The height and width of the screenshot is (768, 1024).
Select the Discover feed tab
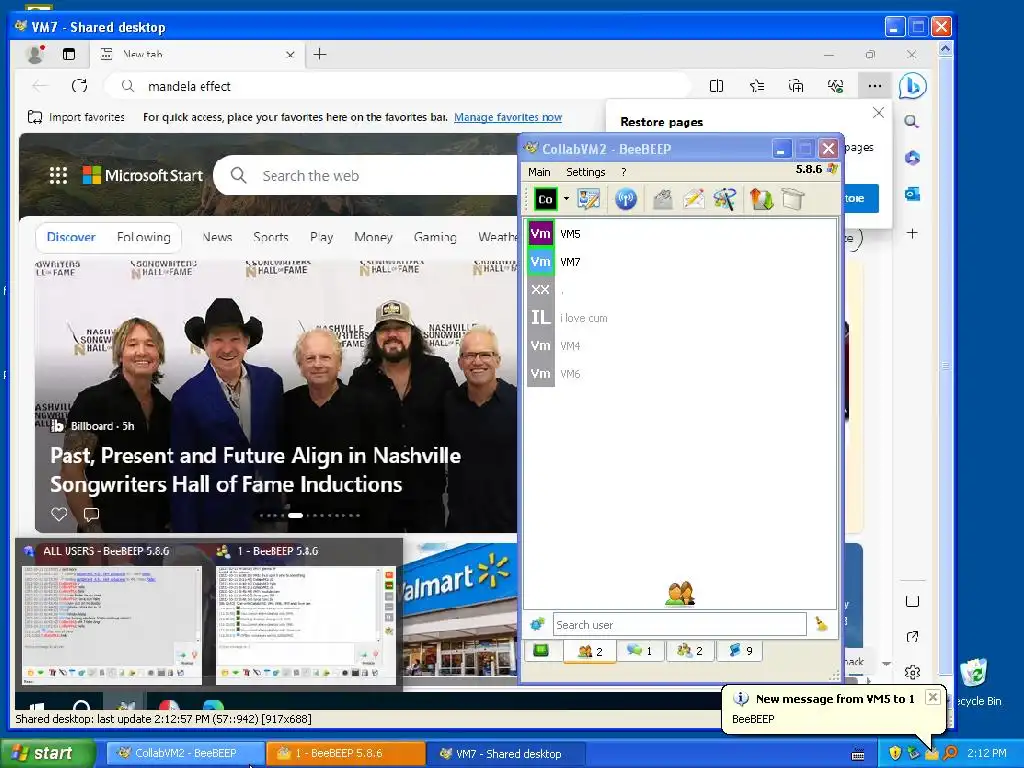point(71,237)
